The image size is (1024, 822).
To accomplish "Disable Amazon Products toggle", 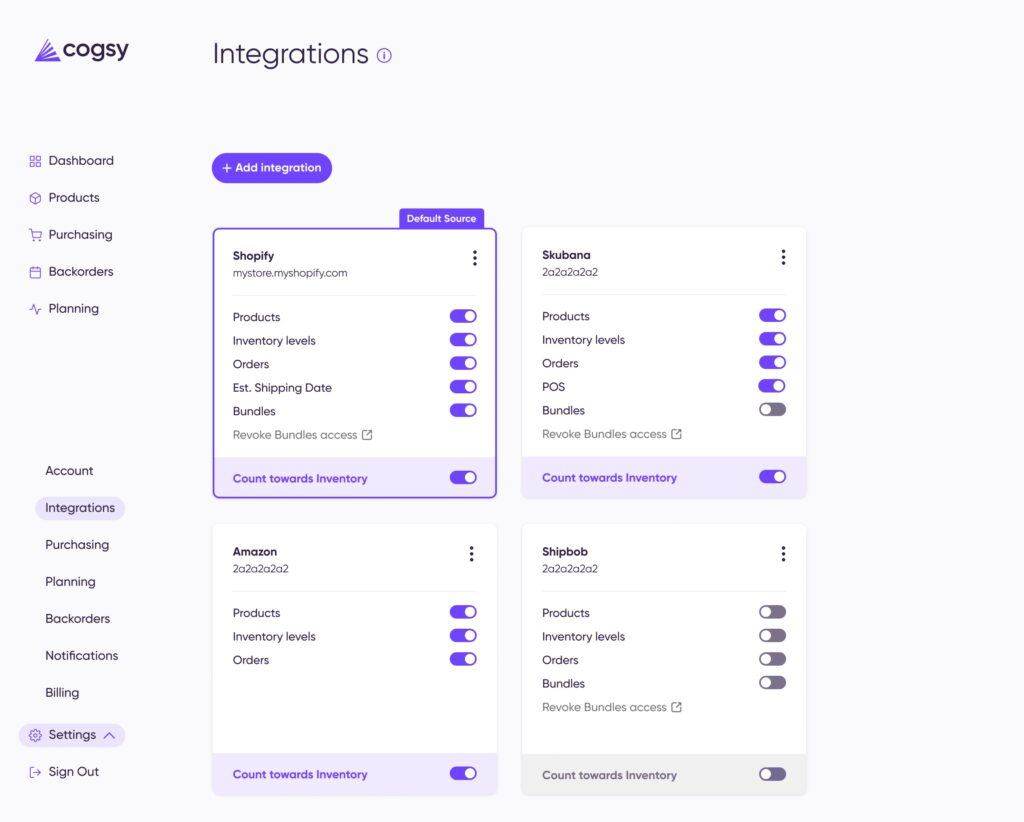I will click(463, 612).
